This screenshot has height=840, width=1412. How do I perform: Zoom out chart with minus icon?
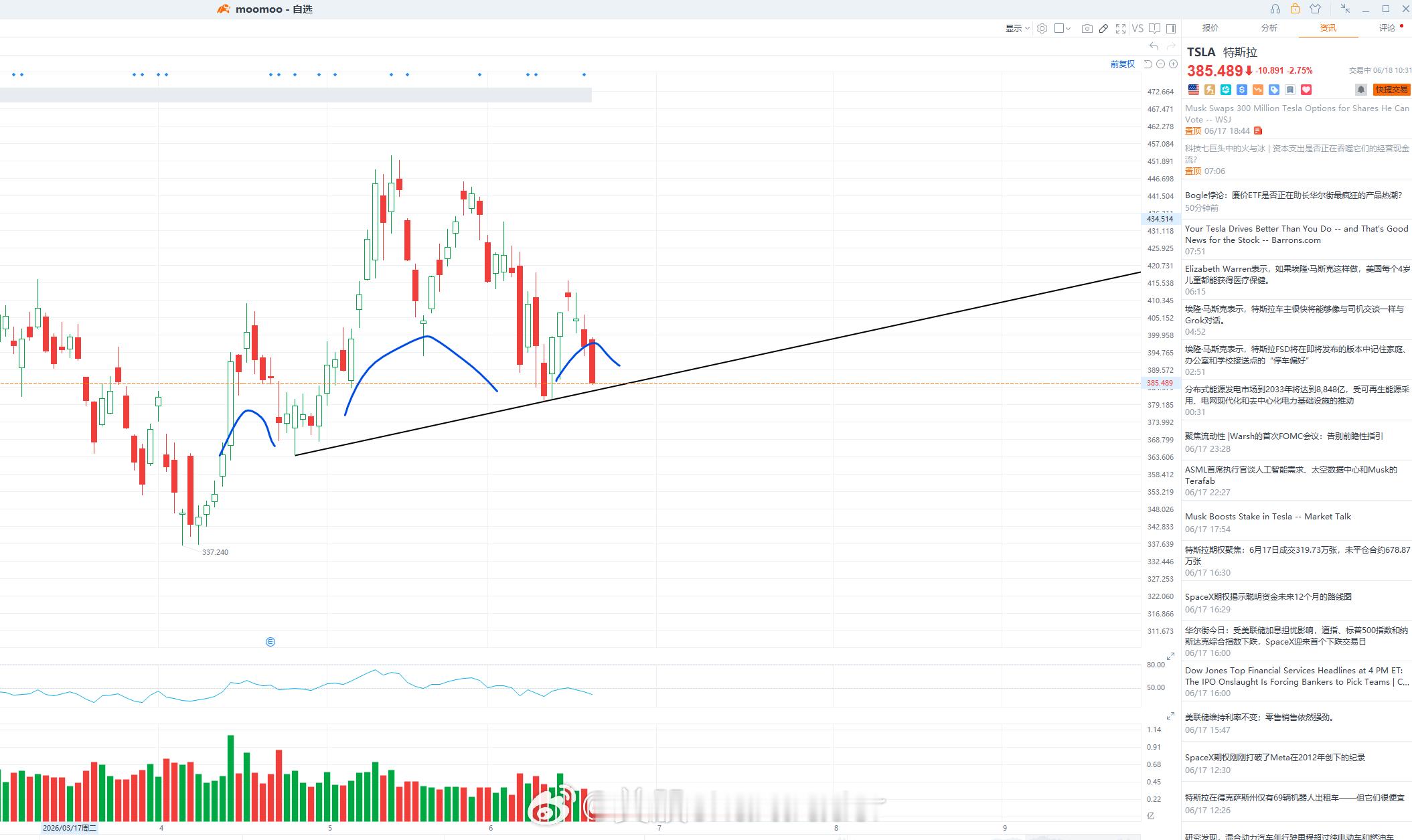[x=1161, y=64]
